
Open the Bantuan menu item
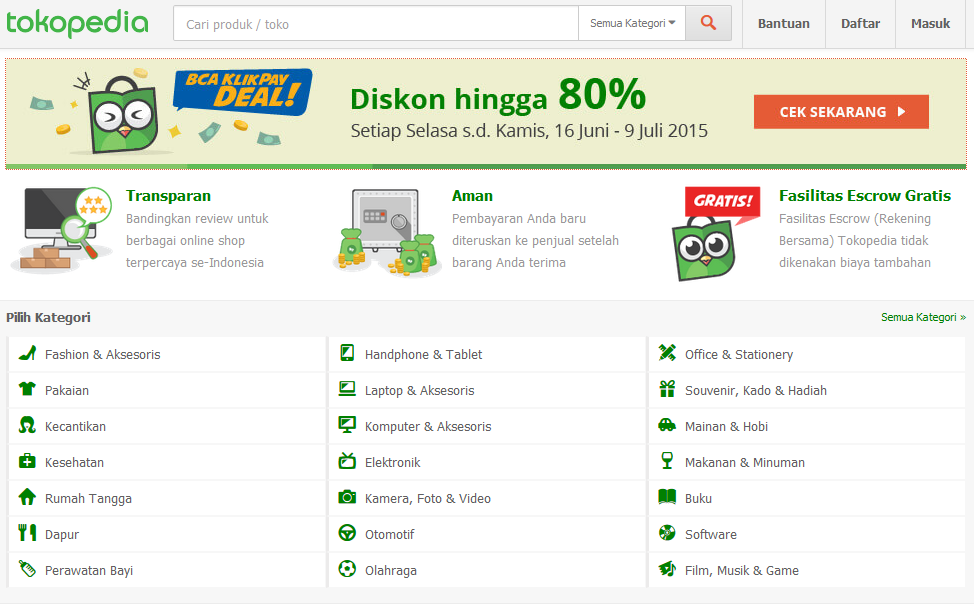783,24
